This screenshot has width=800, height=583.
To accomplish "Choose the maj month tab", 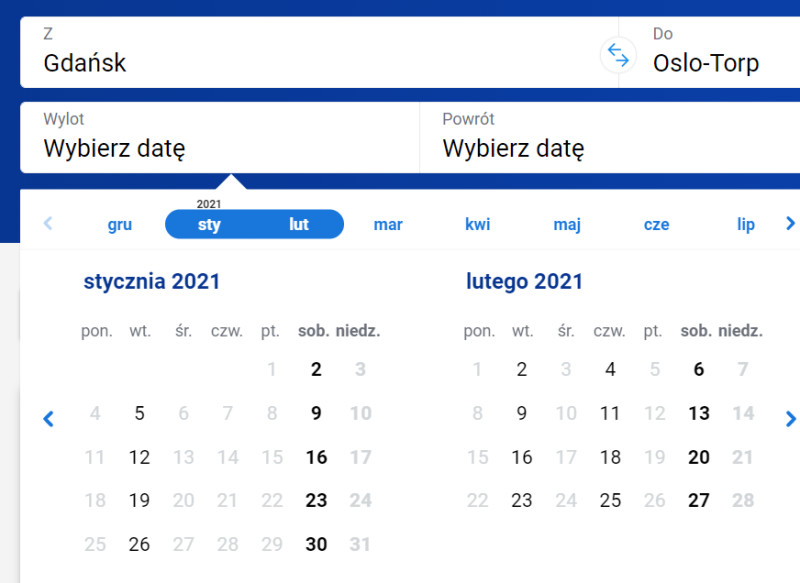I will pos(567,224).
